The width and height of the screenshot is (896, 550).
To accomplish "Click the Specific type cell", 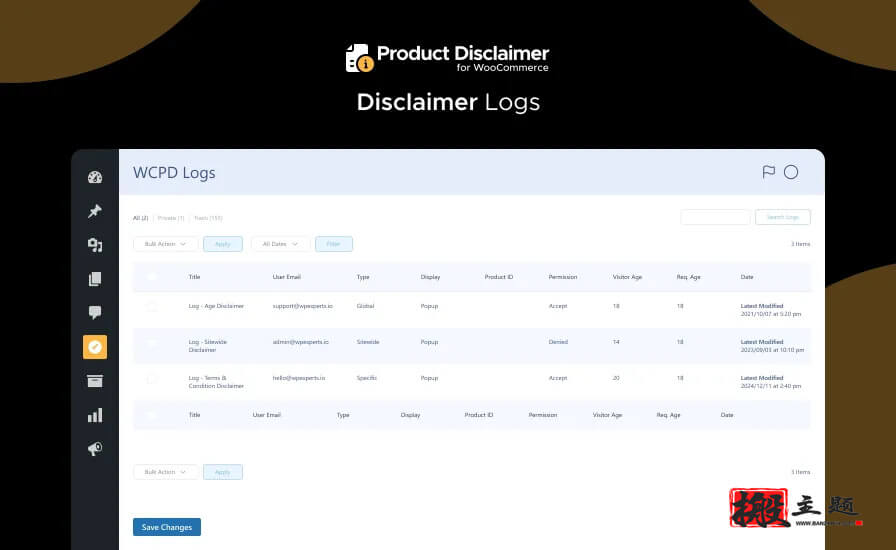I will coord(366,378).
